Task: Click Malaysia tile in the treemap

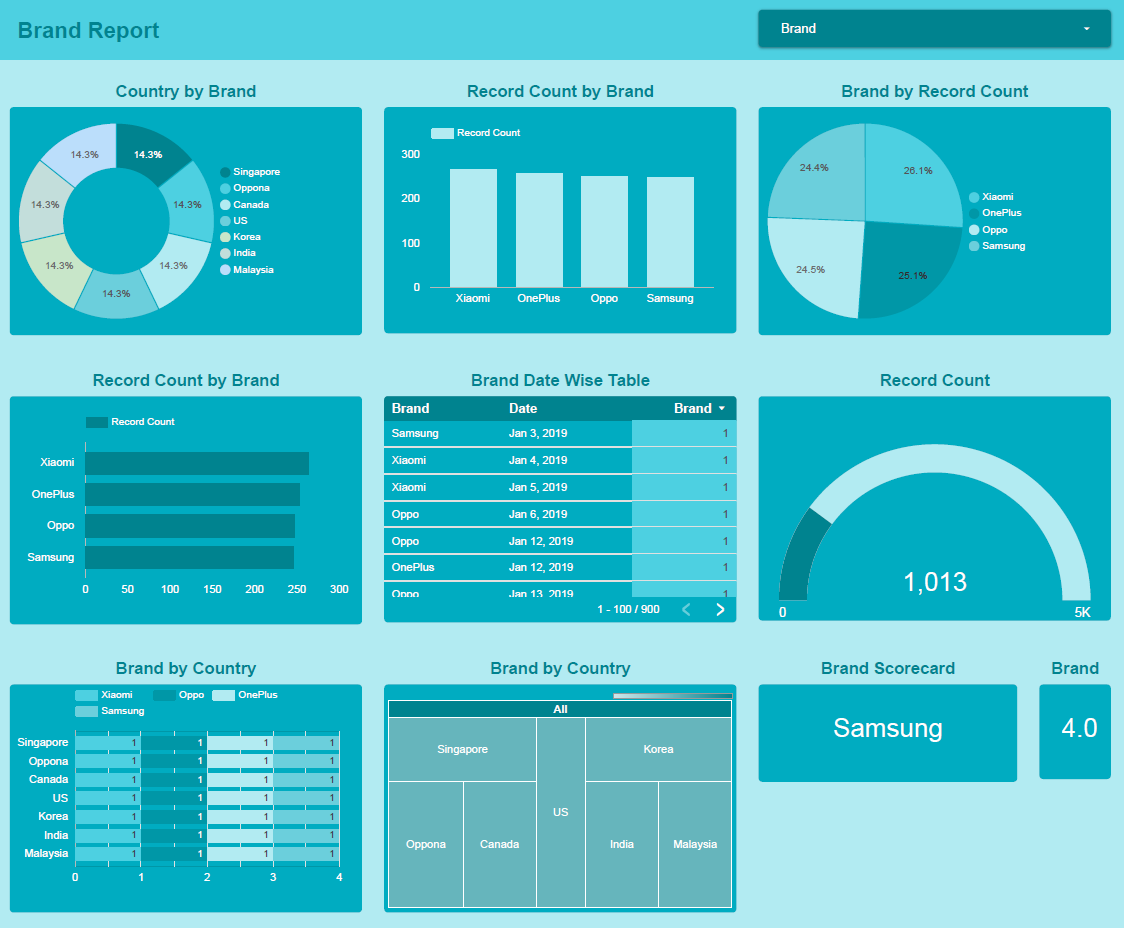Action: [695, 844]
